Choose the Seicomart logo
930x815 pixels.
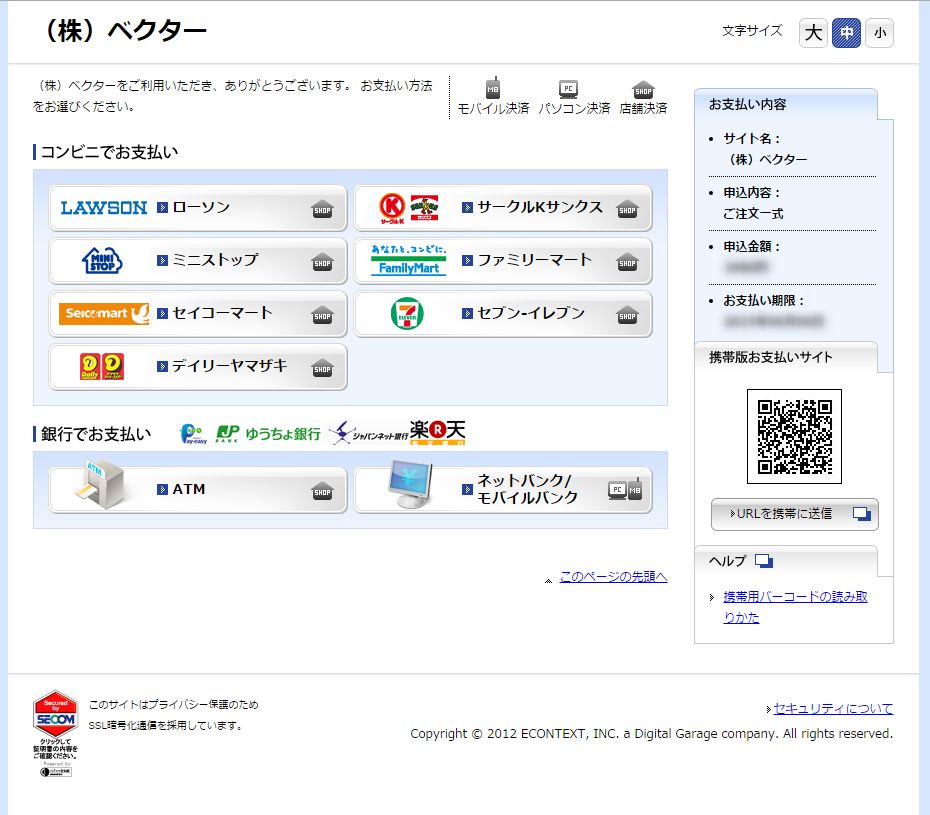coord(104,313)
